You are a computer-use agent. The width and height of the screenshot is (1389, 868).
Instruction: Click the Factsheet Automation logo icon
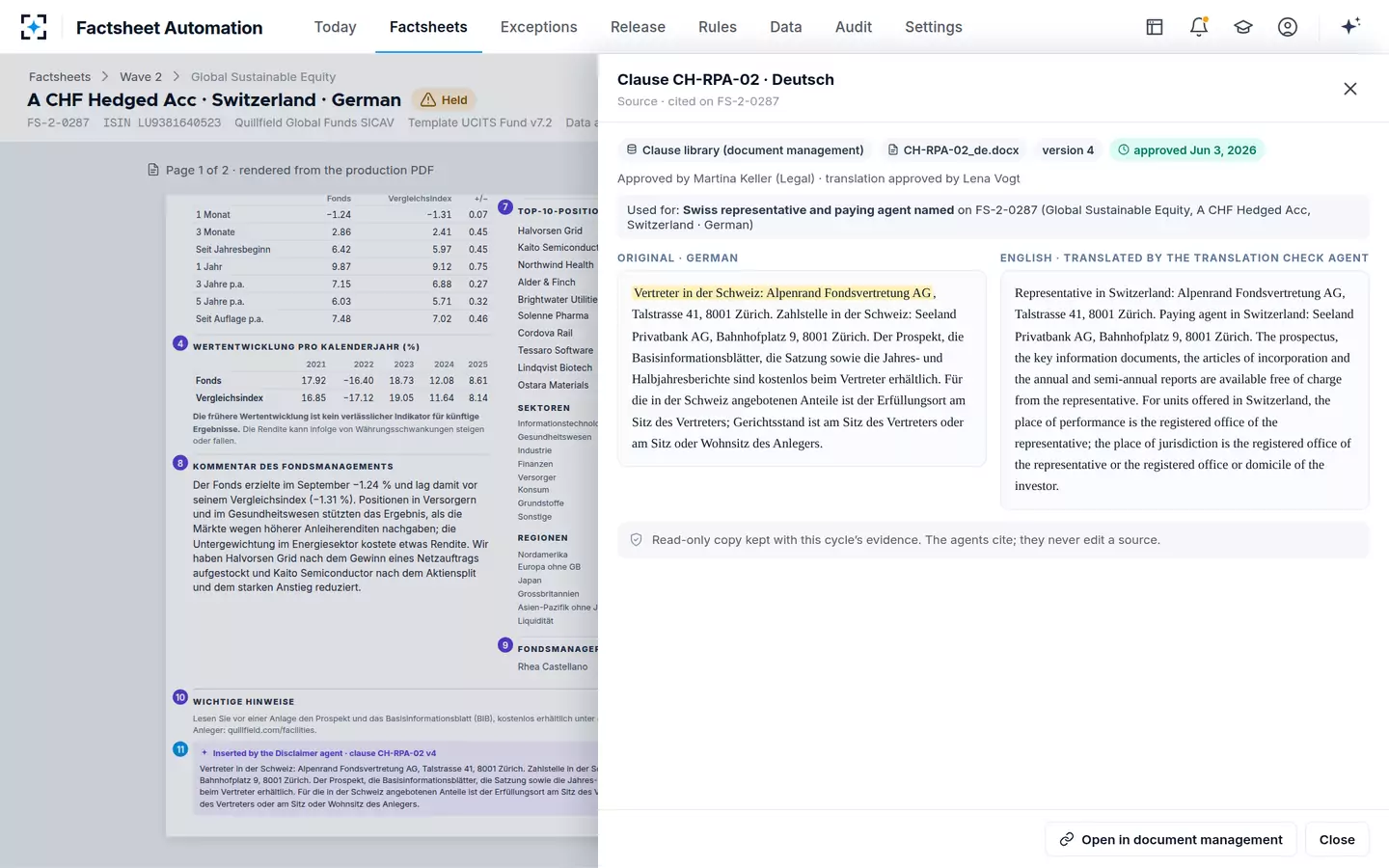pos(34,27)
